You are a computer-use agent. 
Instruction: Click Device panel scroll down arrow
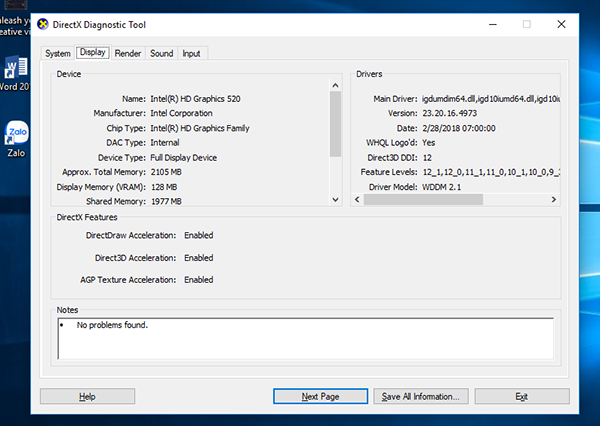[336, 199]
